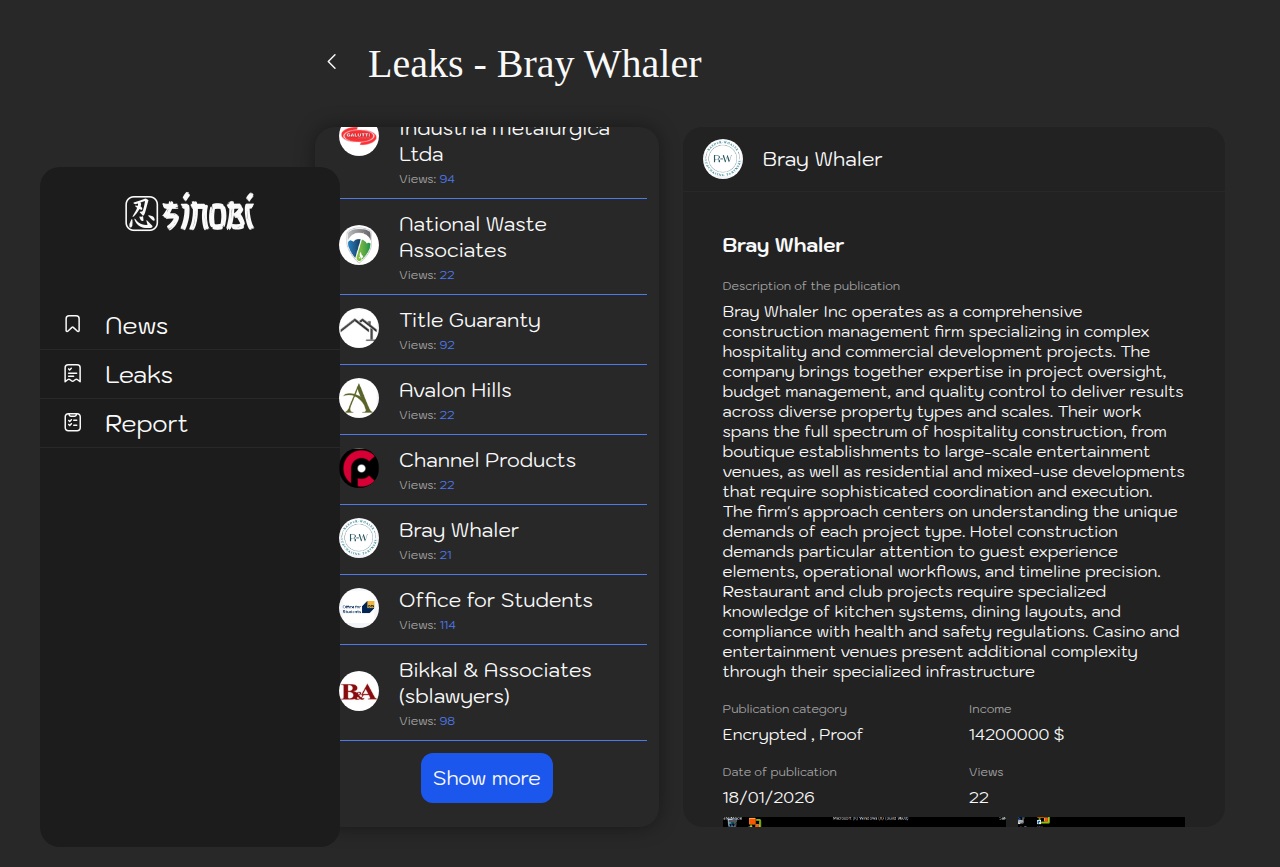1280x867 pixels.
Task: Click the Title Guaranty house logo
Action: (x=359, y=328)
